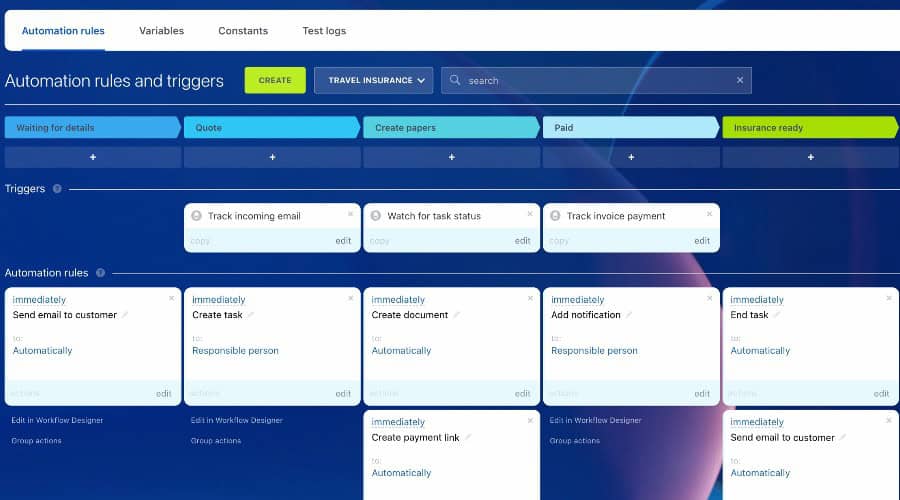Copy the Track incoming email trigger
900x500 pixels.
coord(200,241)
